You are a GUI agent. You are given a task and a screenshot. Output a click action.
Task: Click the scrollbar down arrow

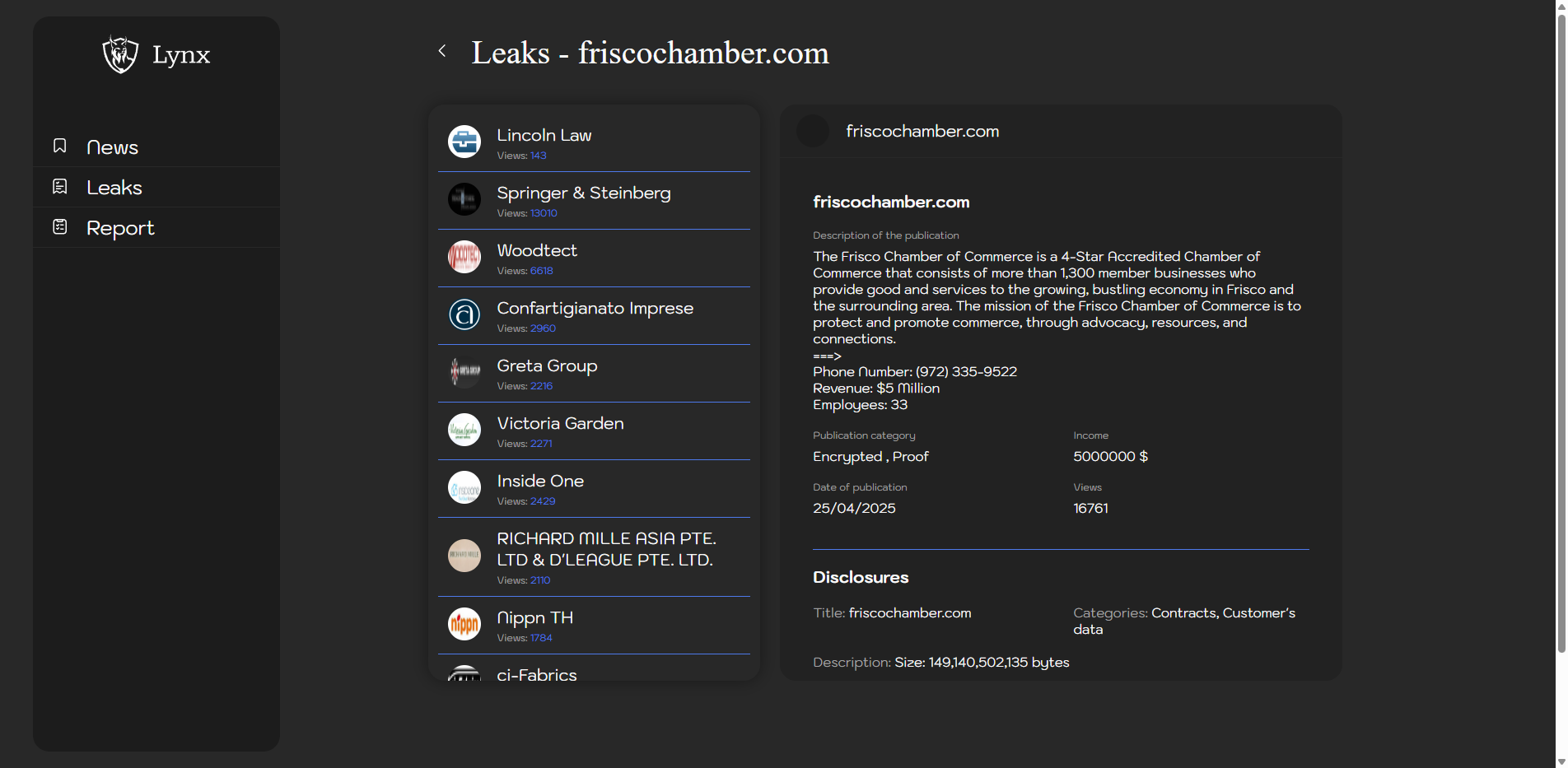pos(1561,761)
